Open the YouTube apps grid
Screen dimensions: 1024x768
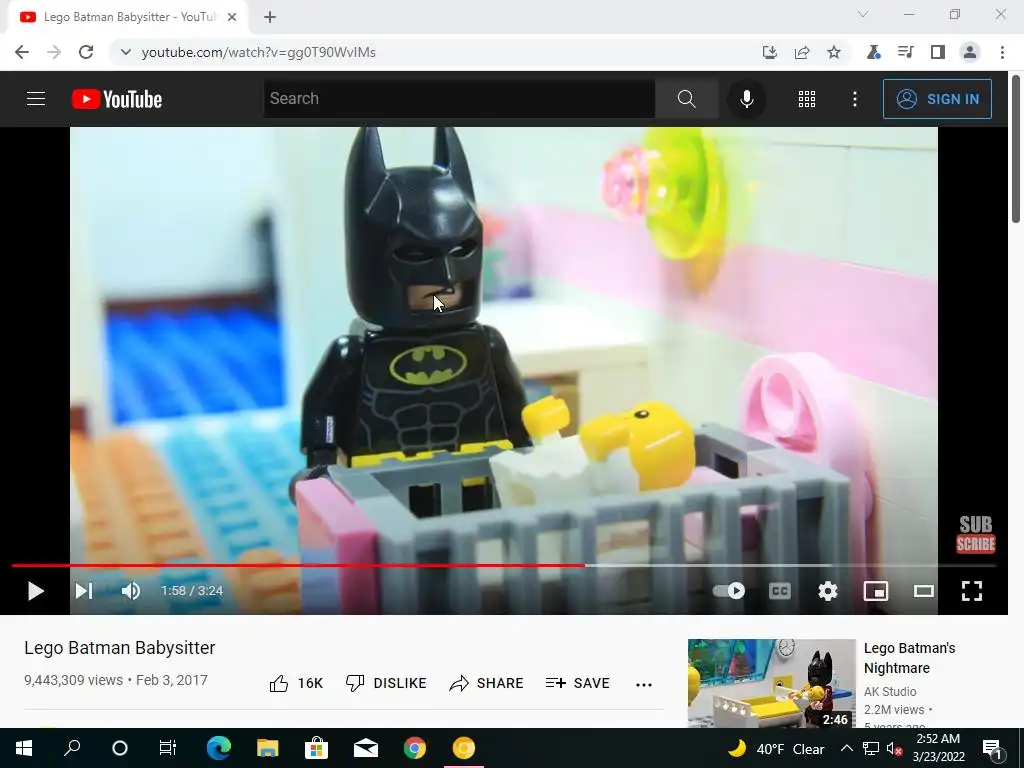point(807,99)
